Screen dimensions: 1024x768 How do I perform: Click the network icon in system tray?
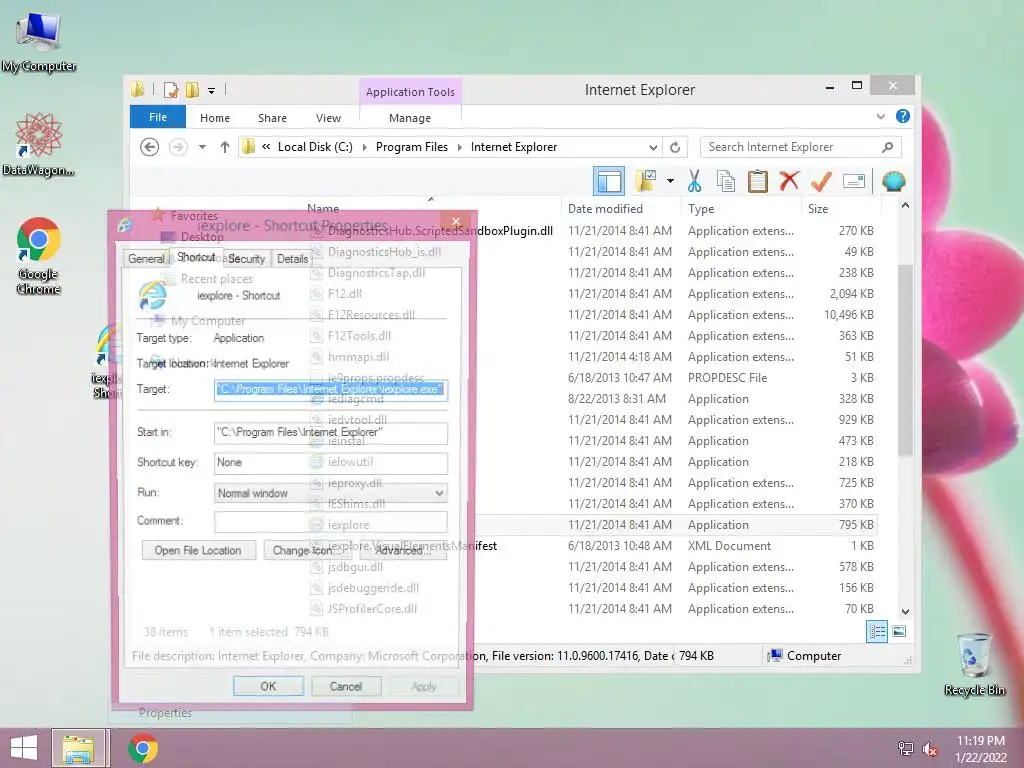[x=906, y=749]
